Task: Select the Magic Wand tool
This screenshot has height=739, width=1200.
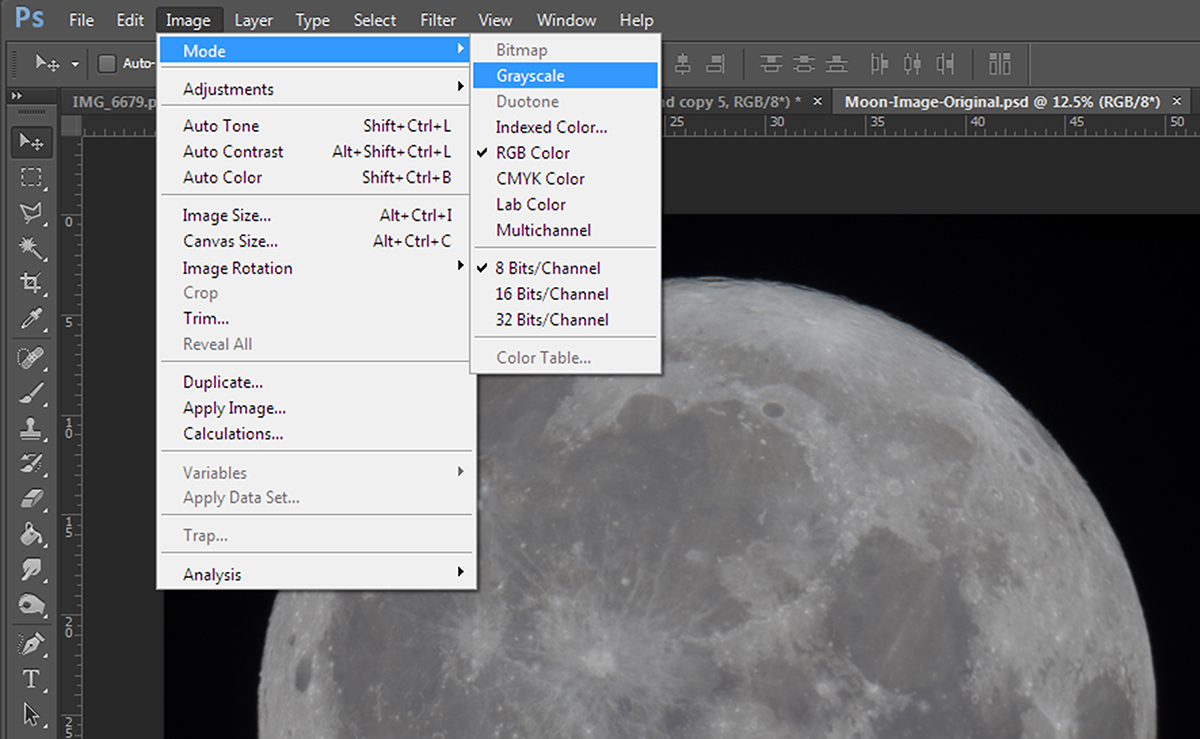Action: (31, 248)
